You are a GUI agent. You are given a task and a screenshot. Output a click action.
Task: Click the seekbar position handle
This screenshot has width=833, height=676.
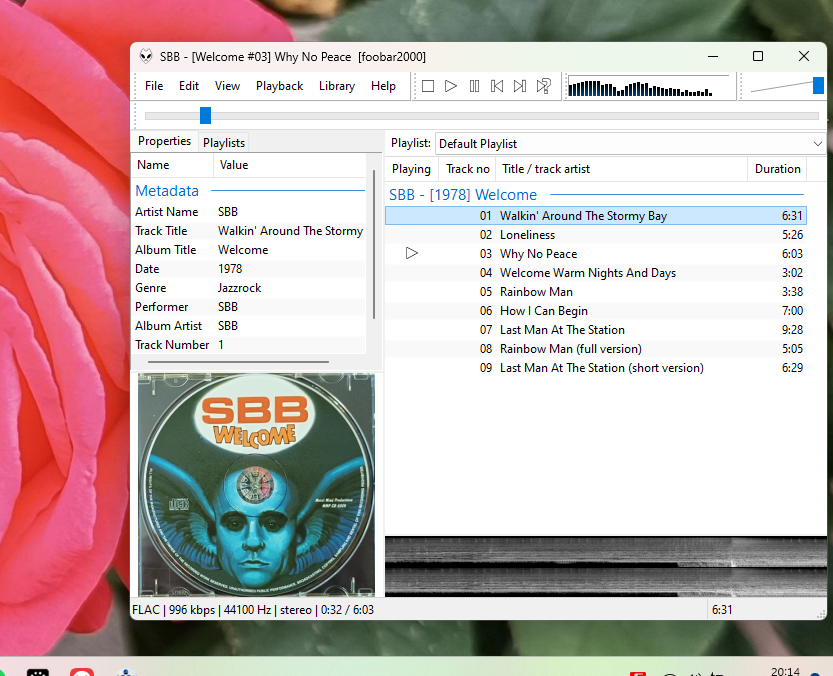tap(206, 115)
